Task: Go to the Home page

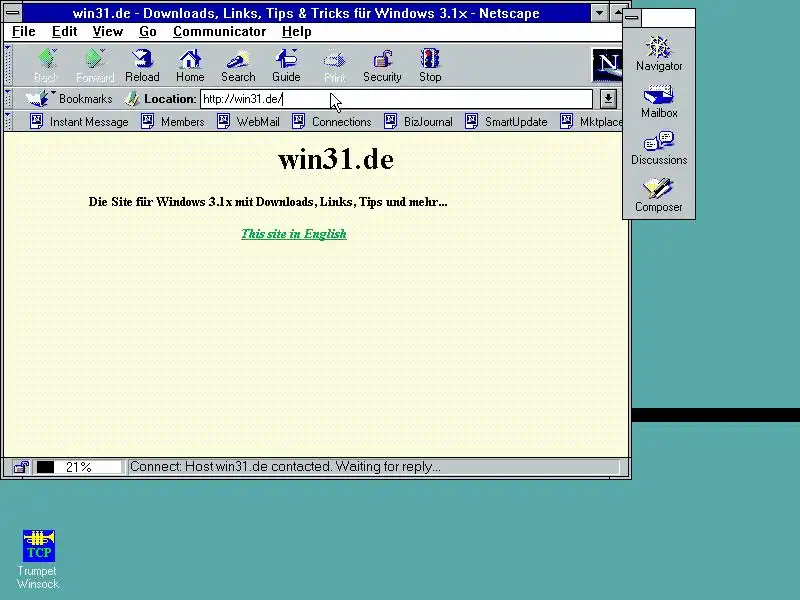Action: point(190,65)
